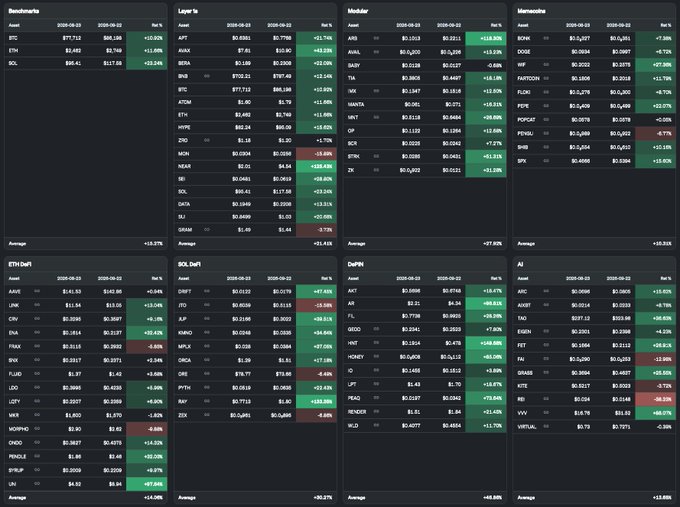680x507 pixels.
Task: Open the PEPE link icon
Action: 546,106
